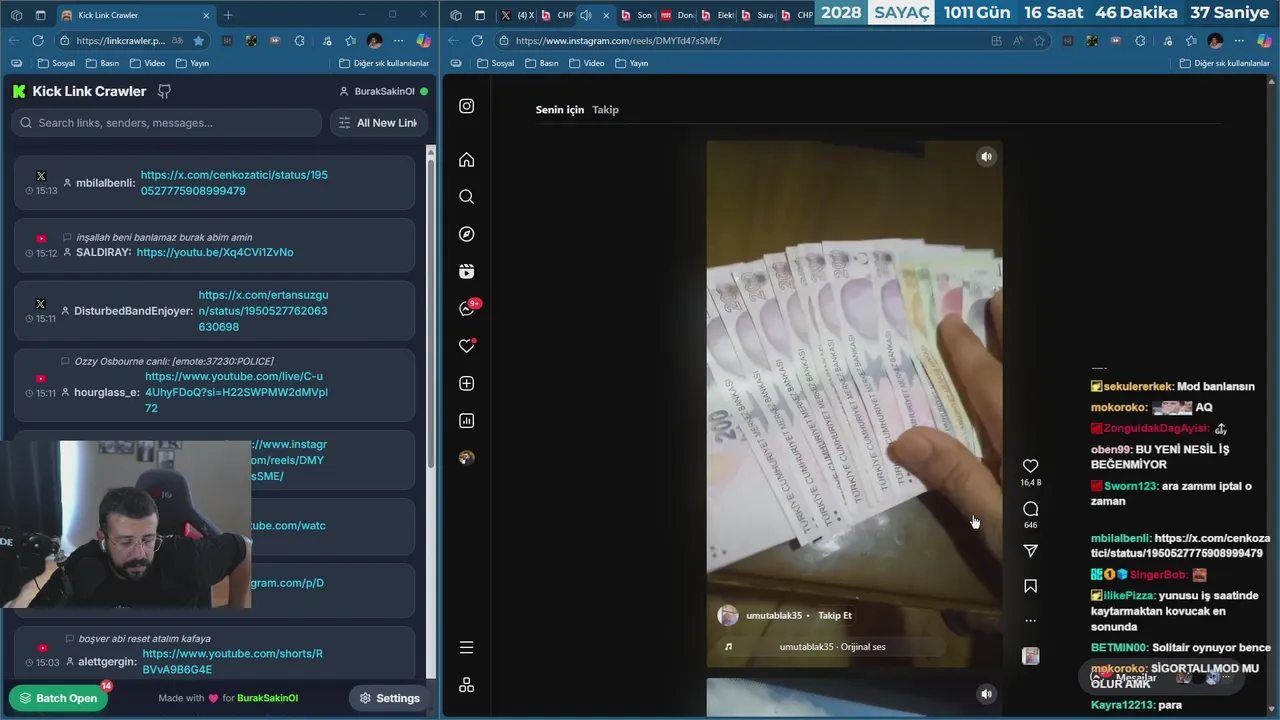Viewport: 1280px width, 720px height.
Task: Open the reel's three-dot options
Action: [1030, 621]
